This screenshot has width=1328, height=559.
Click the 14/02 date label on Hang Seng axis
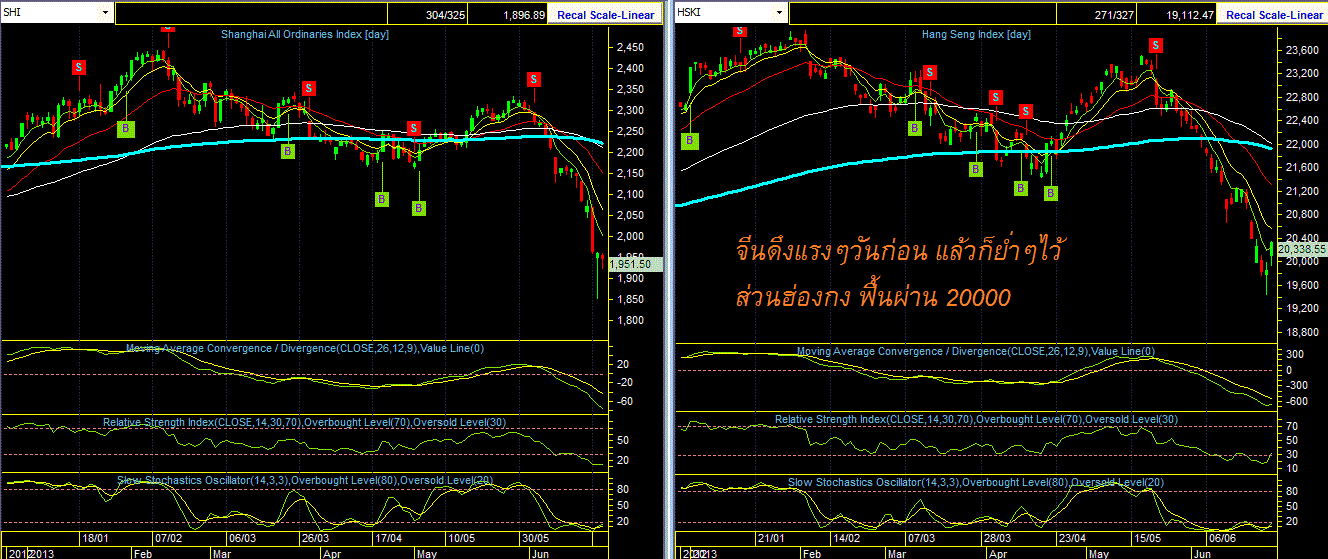[846, 537]
